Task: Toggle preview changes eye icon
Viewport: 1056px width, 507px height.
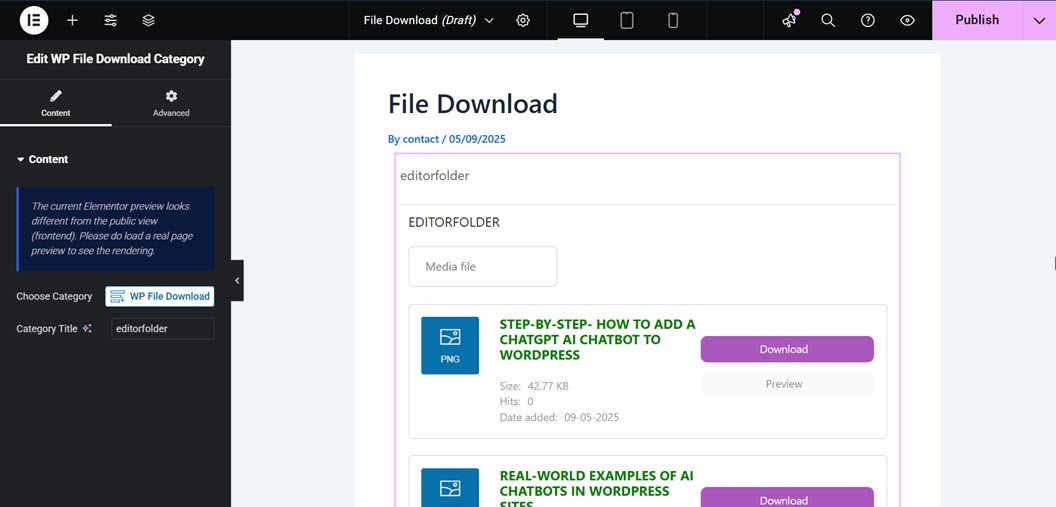Action: [x=907, y=20]
